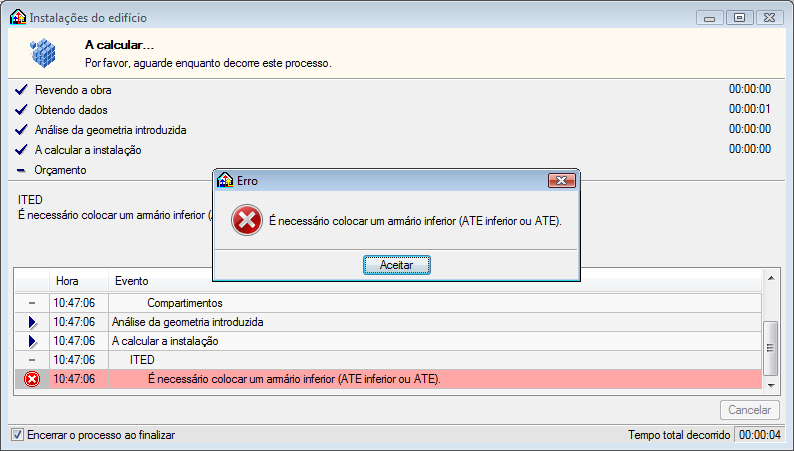Close the Erro dialog with red X

pyautogui.click(x=562, y=180)
